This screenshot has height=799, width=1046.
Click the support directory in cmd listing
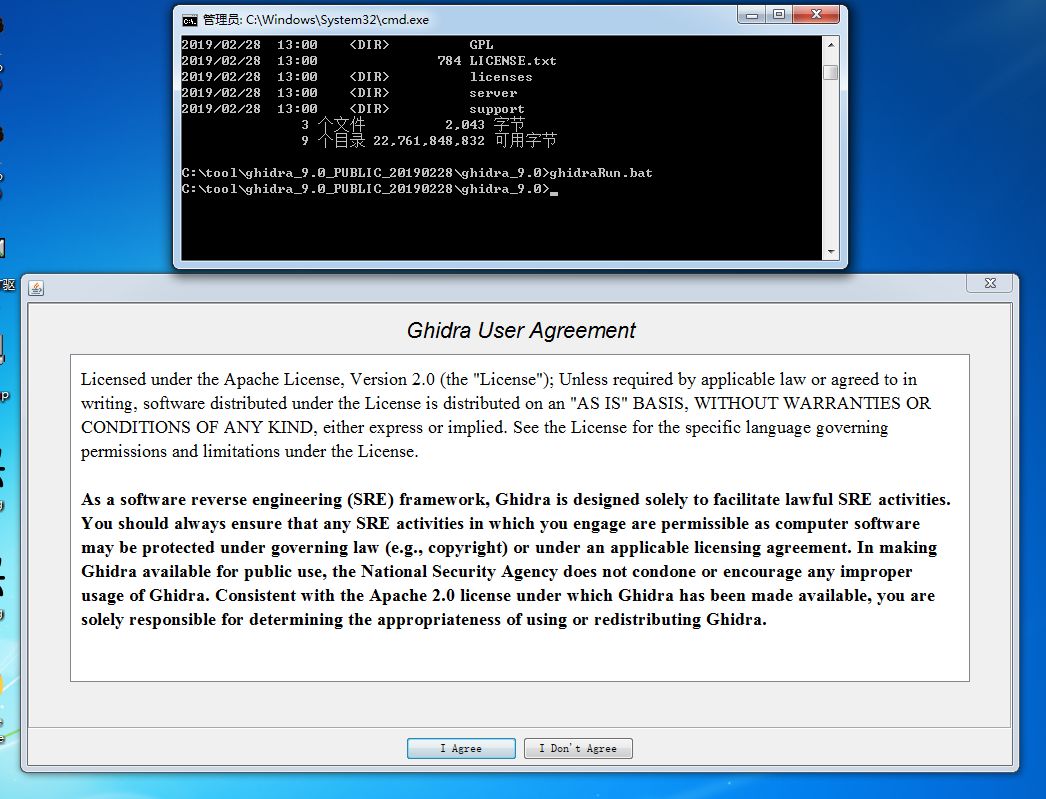coord(496,109)
